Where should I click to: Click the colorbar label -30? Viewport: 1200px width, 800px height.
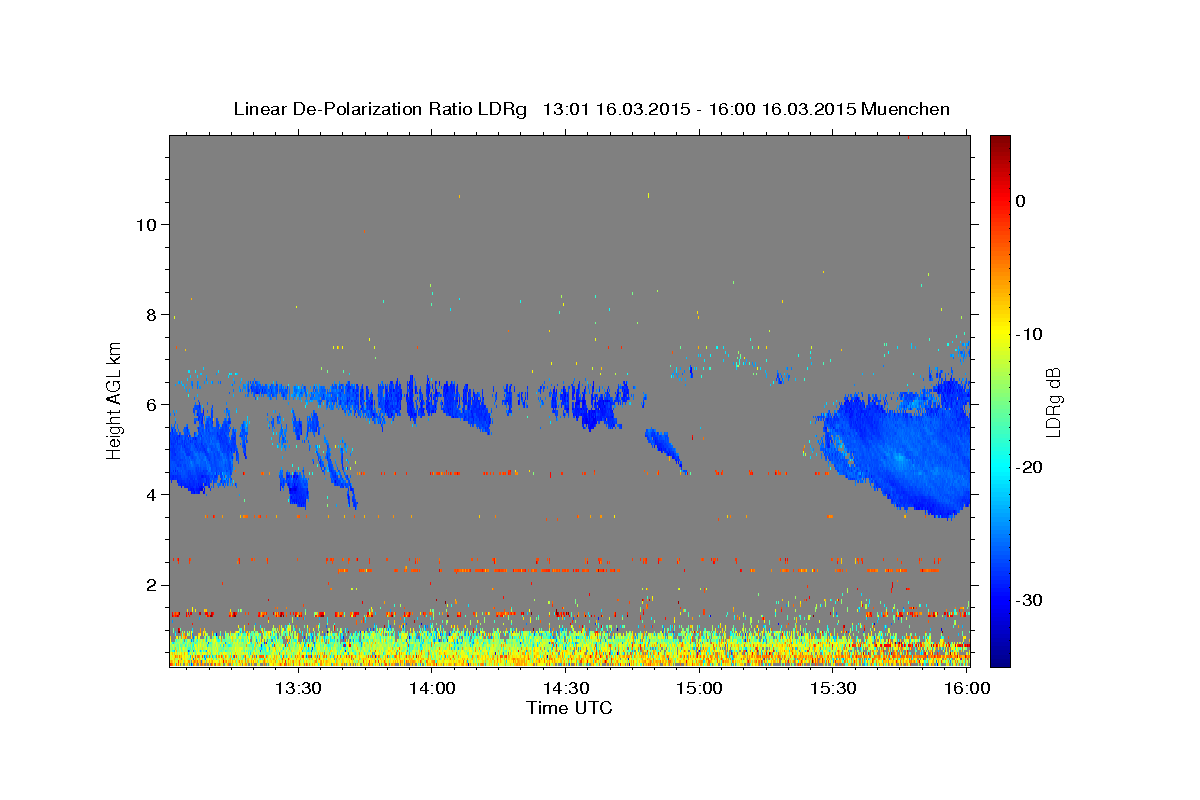1030,600
